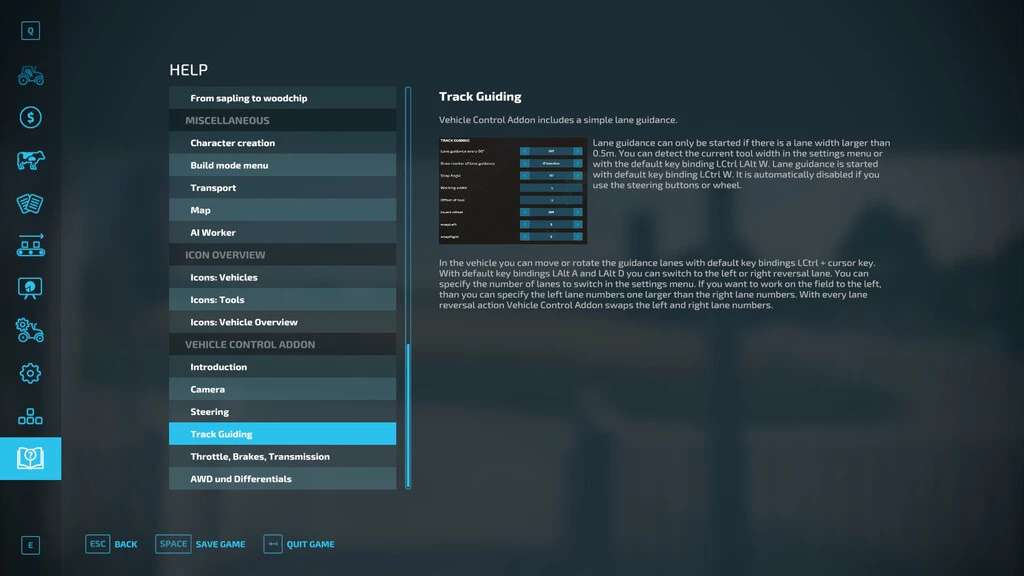Click the Save Game button
Image resolution: width=1024 pixels, height=576 pixels.
[201, 544]
